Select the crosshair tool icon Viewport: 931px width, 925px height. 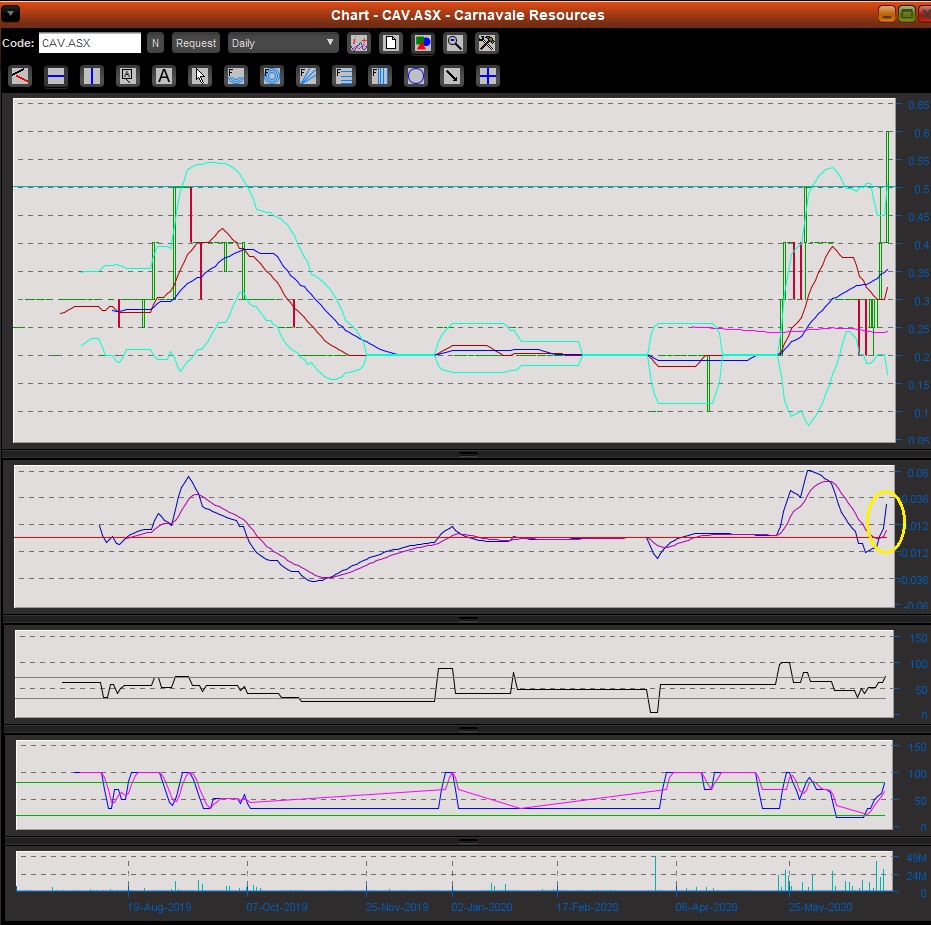coord(488,76)
